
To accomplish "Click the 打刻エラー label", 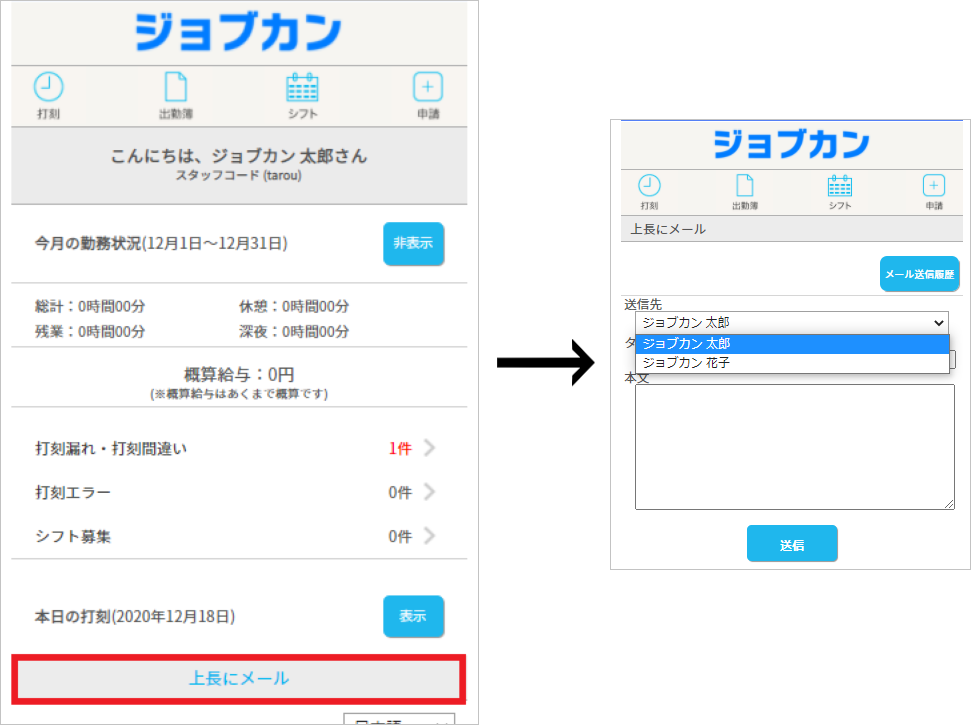I will (x=73, y=492).
